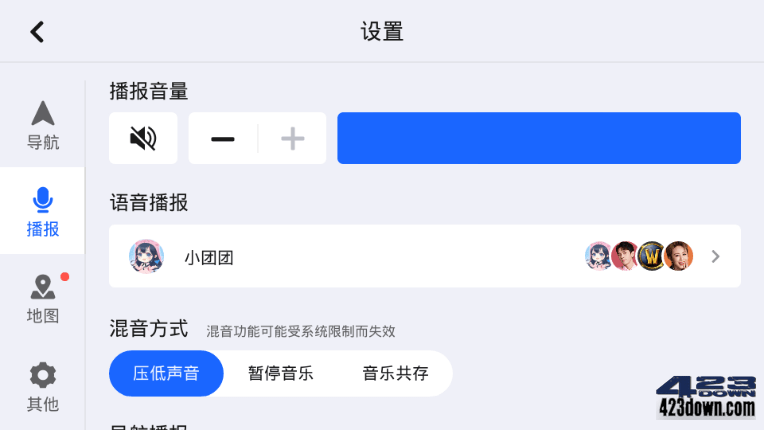The width and height of the screenshot is (764, 430).
Task: Click the 语音播报 section heading
Action: pyautogui.click(x=149, y=203)
